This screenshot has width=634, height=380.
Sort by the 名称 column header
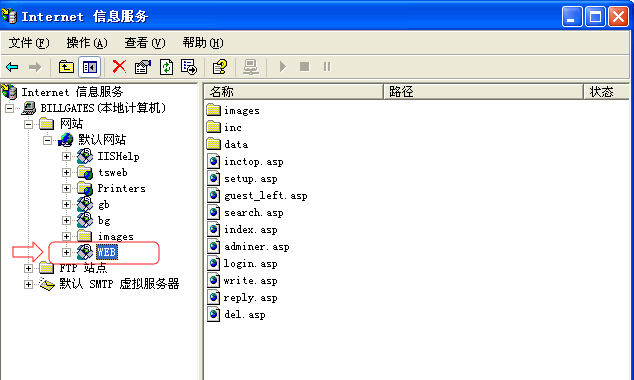[x=294, y=92]
